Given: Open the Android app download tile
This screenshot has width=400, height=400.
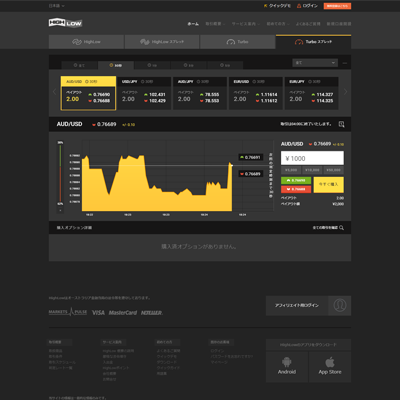Looking at the screenshot, I should tap(287, 367).
